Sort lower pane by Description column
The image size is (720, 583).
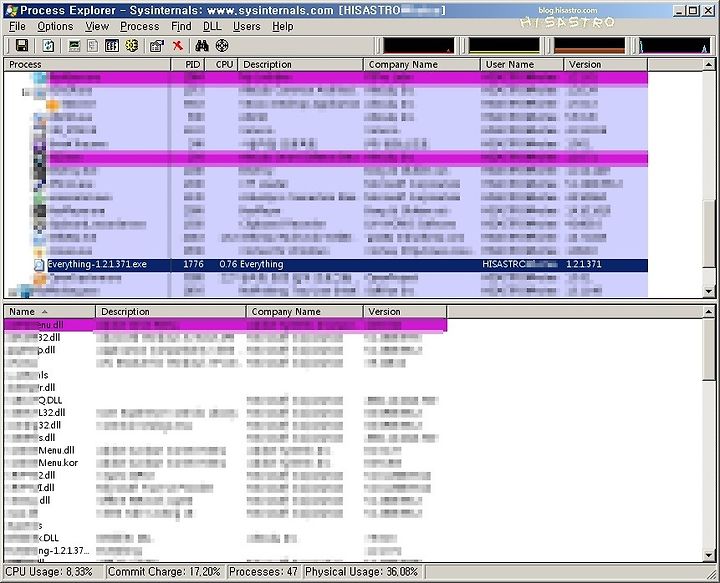(171, 312)
